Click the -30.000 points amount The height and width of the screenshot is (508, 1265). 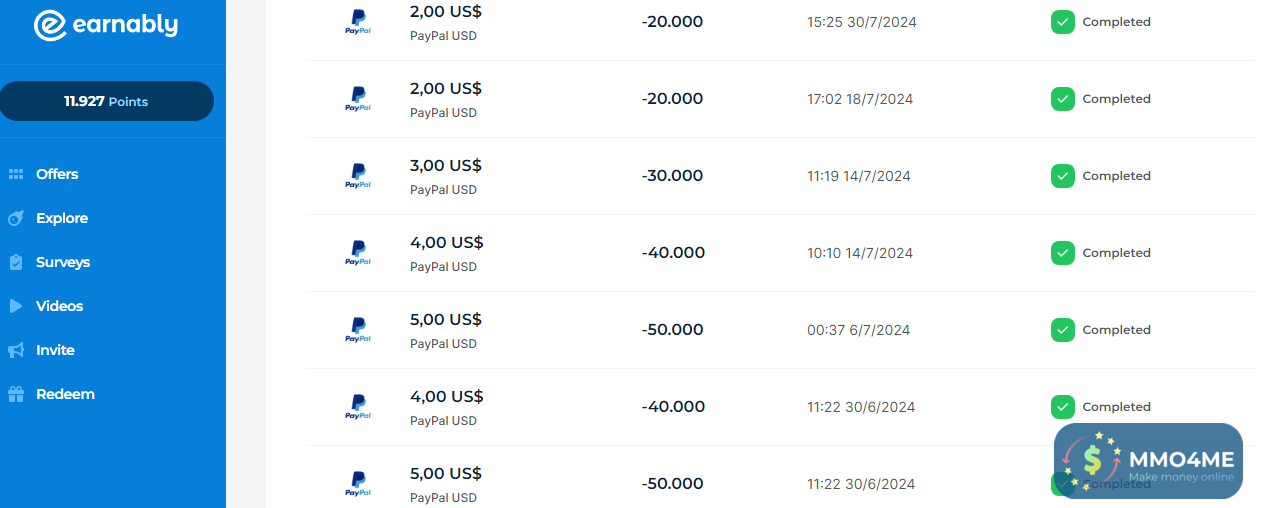[672, 176]
